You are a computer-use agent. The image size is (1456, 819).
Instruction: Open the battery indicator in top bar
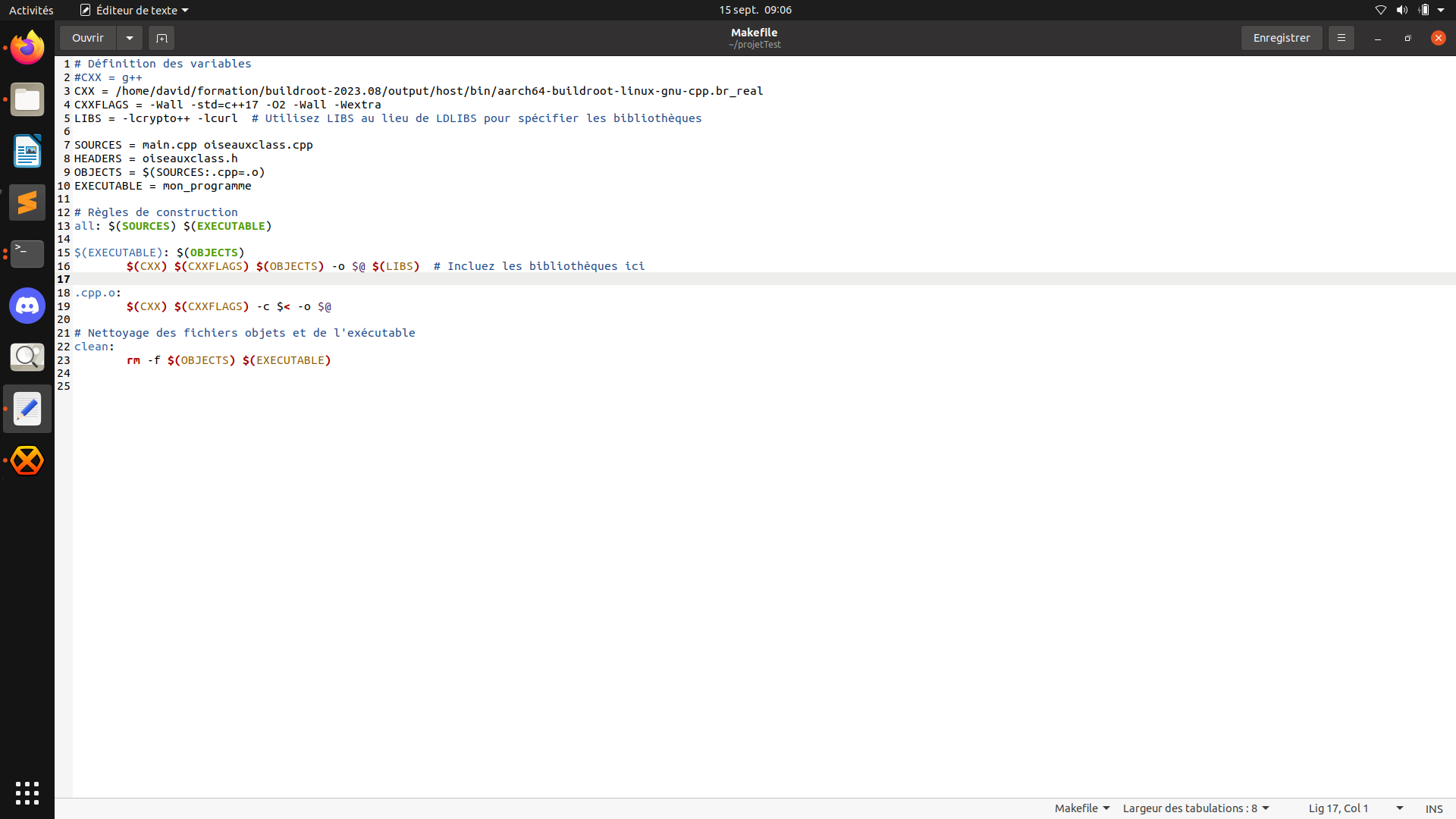click(1423, 10)
